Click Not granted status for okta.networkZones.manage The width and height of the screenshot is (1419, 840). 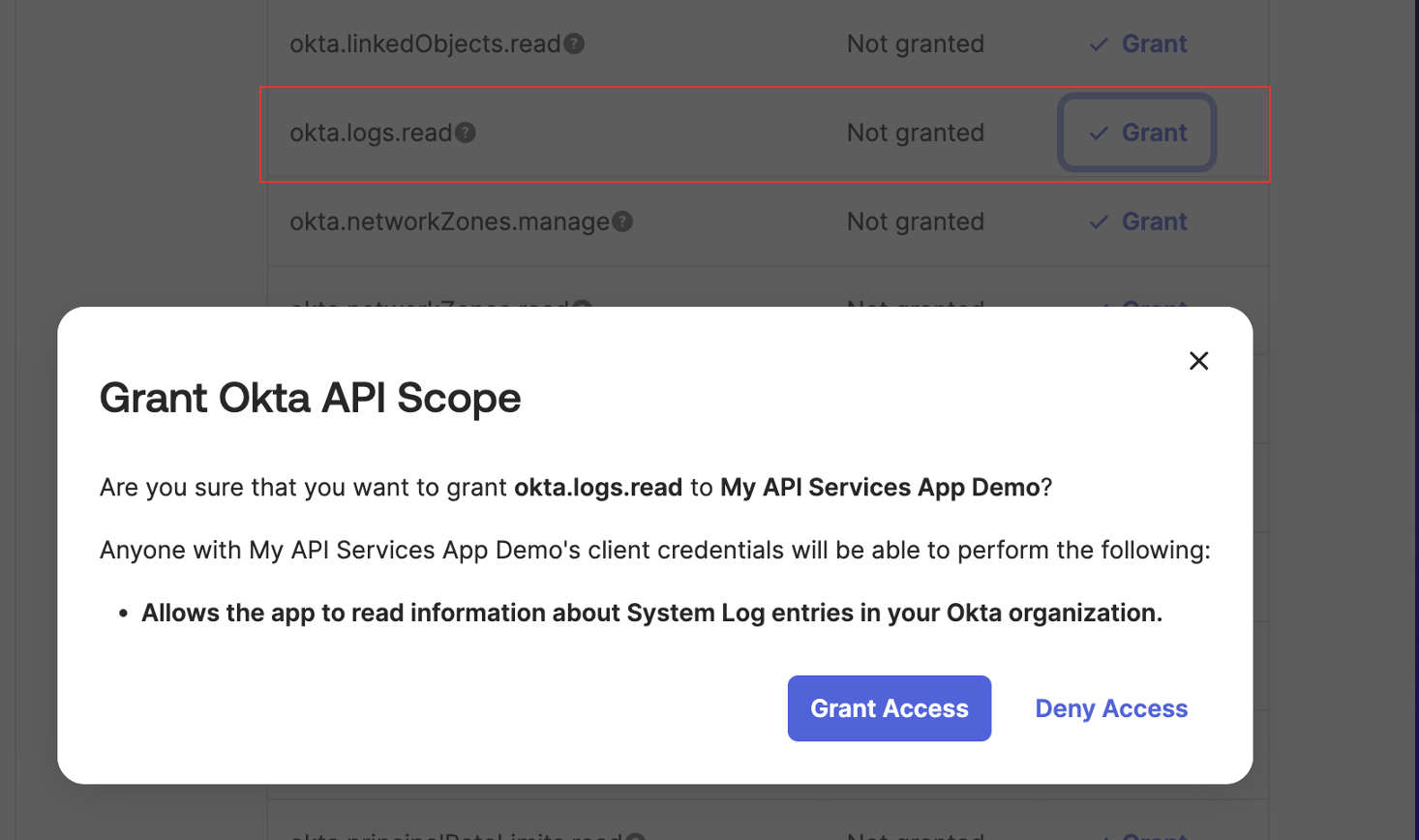916,222
